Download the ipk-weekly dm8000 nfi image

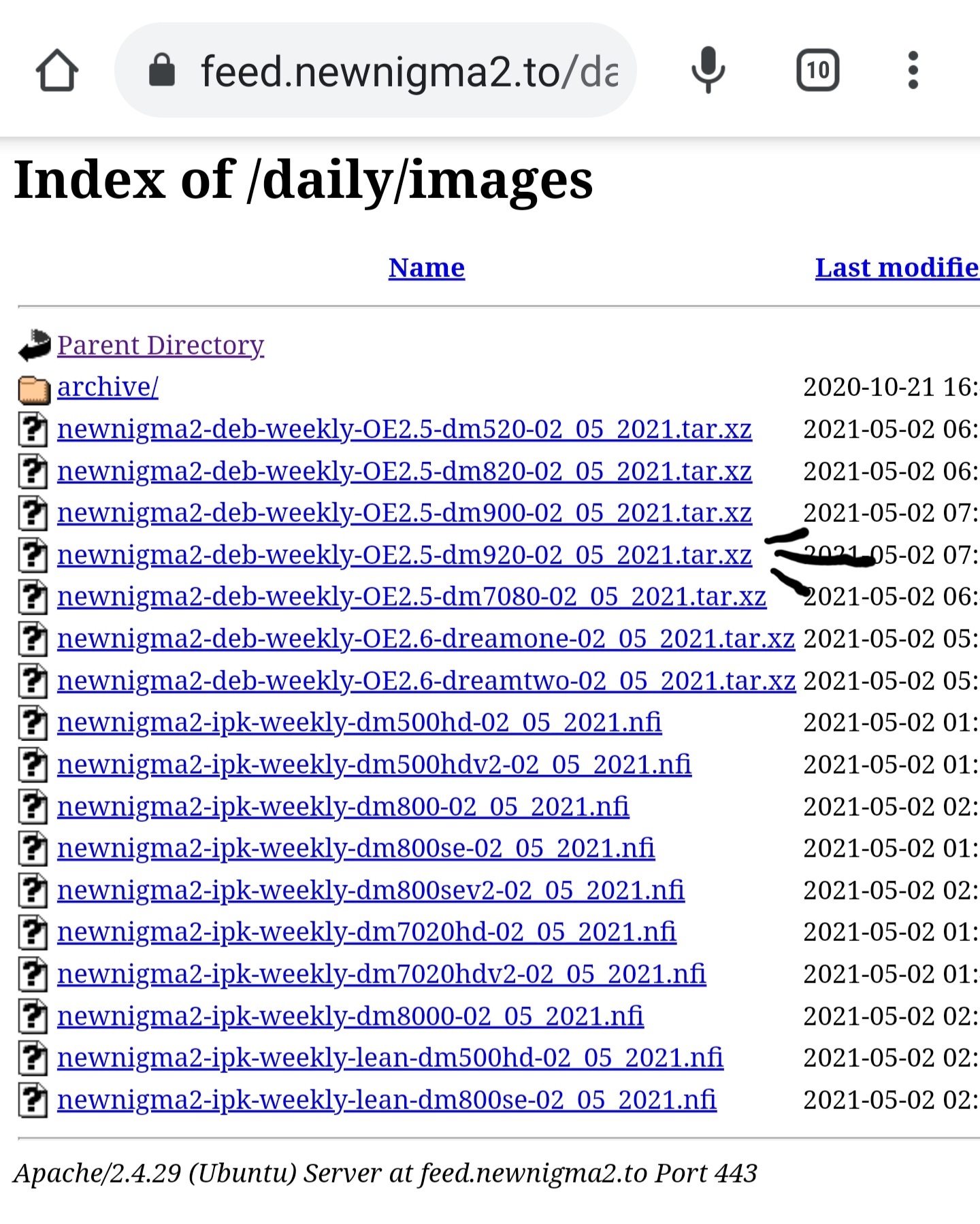point(350,1016)
